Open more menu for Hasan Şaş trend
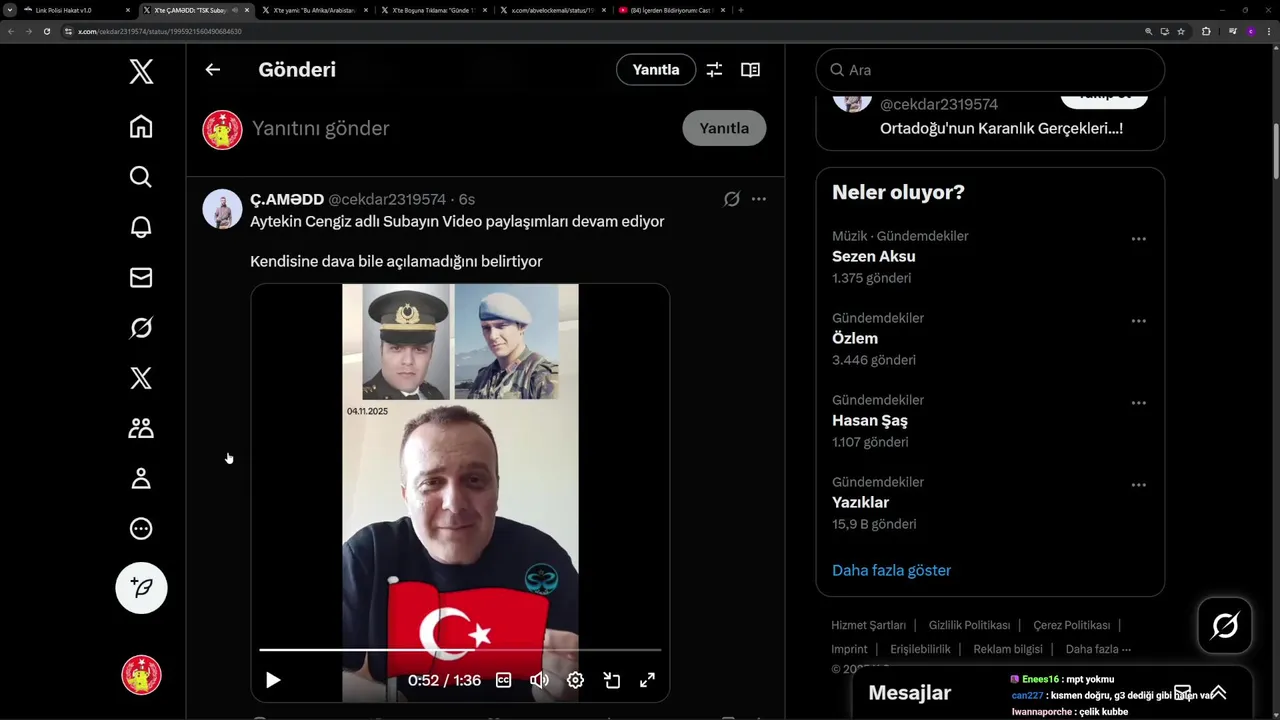This screenshot has width=1280, height=720. (1138, 403)
